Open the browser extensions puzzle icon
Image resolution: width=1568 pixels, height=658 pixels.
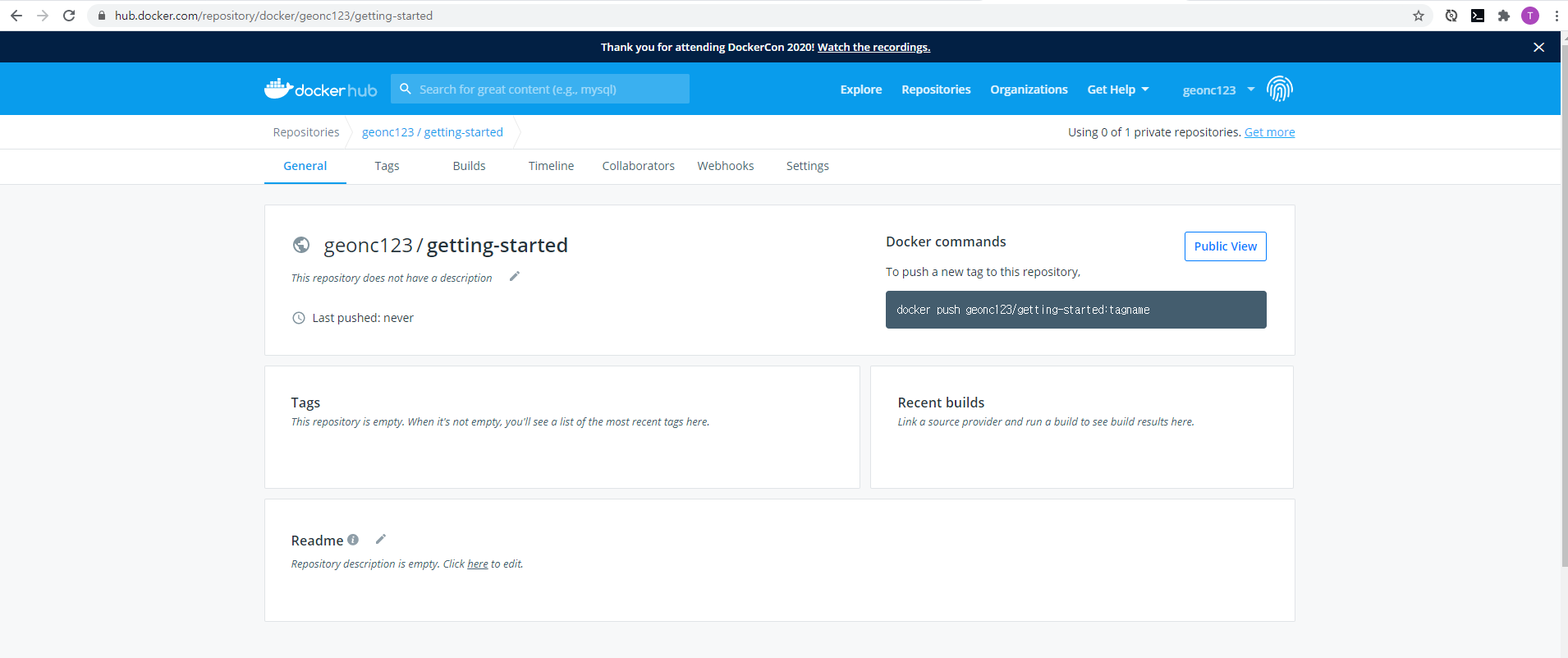(1504, 16)
